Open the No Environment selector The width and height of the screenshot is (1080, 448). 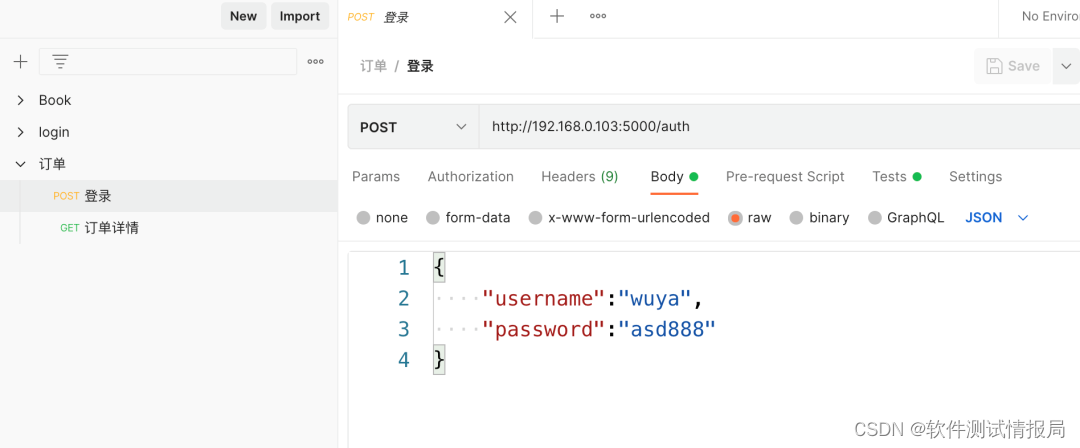[1050, 17]
